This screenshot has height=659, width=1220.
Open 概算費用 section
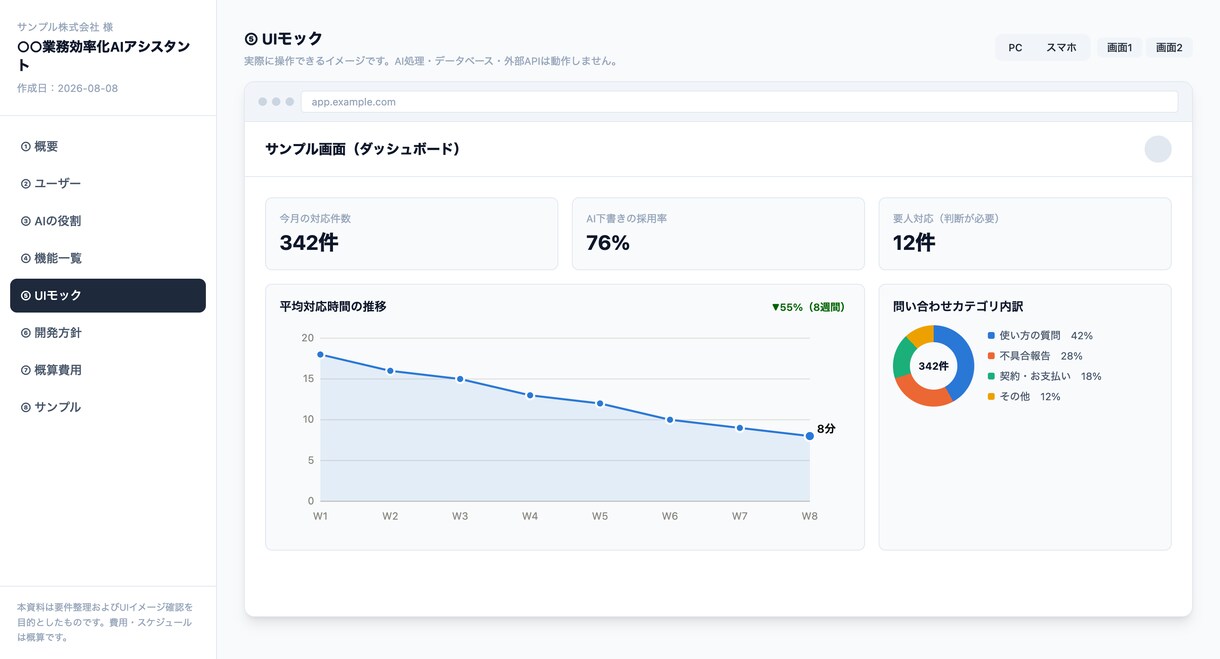pos(108,370)
